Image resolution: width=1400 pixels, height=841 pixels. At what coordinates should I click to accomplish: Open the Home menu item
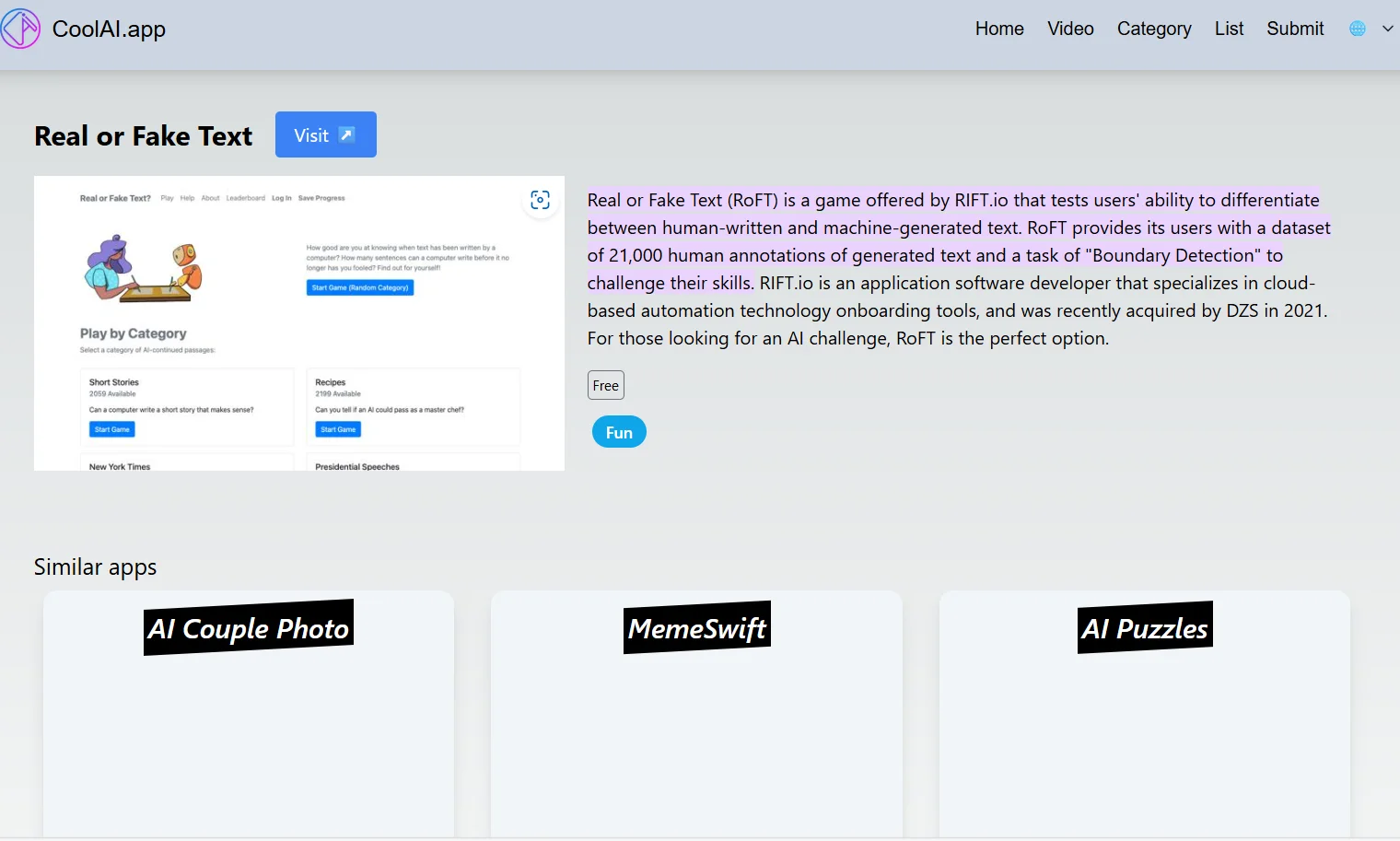pos(999,29)
